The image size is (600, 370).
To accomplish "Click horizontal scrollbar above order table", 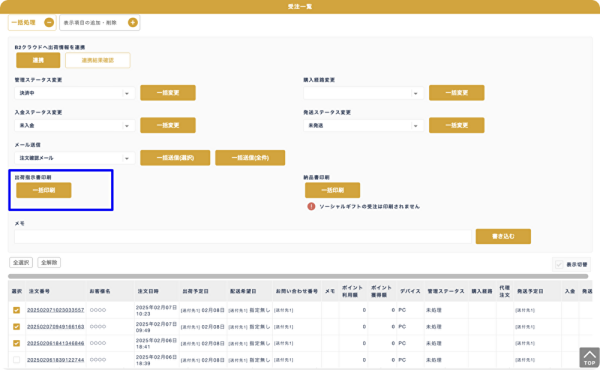I will coord(298,276).
